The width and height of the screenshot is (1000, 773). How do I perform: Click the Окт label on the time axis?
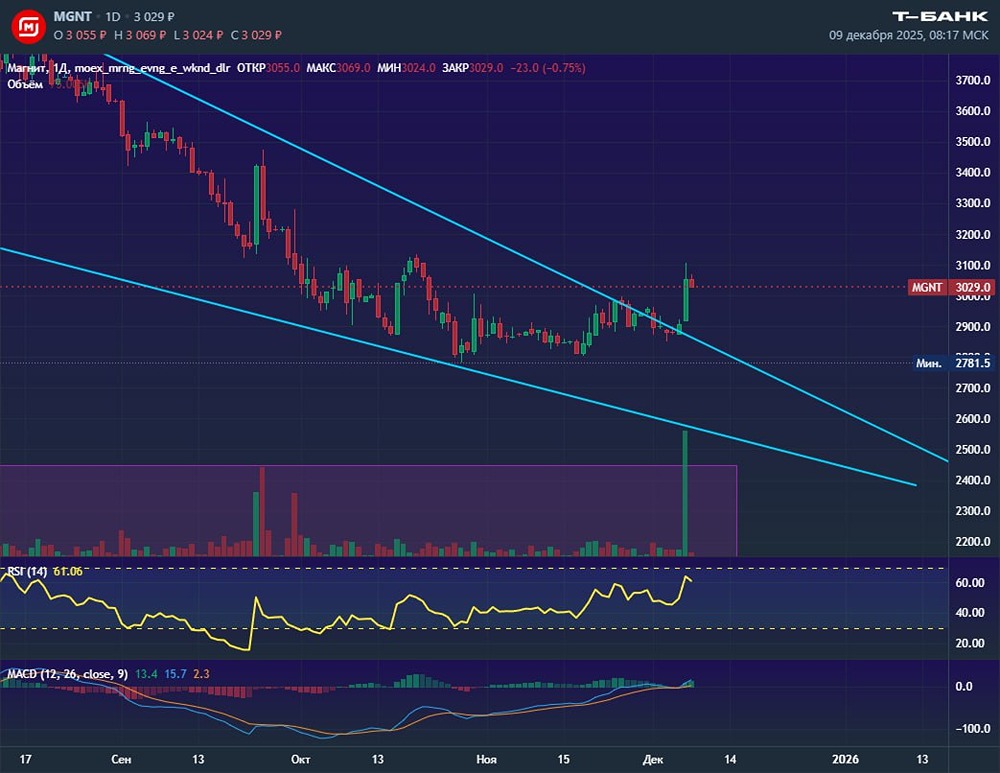tap(300, 759)
